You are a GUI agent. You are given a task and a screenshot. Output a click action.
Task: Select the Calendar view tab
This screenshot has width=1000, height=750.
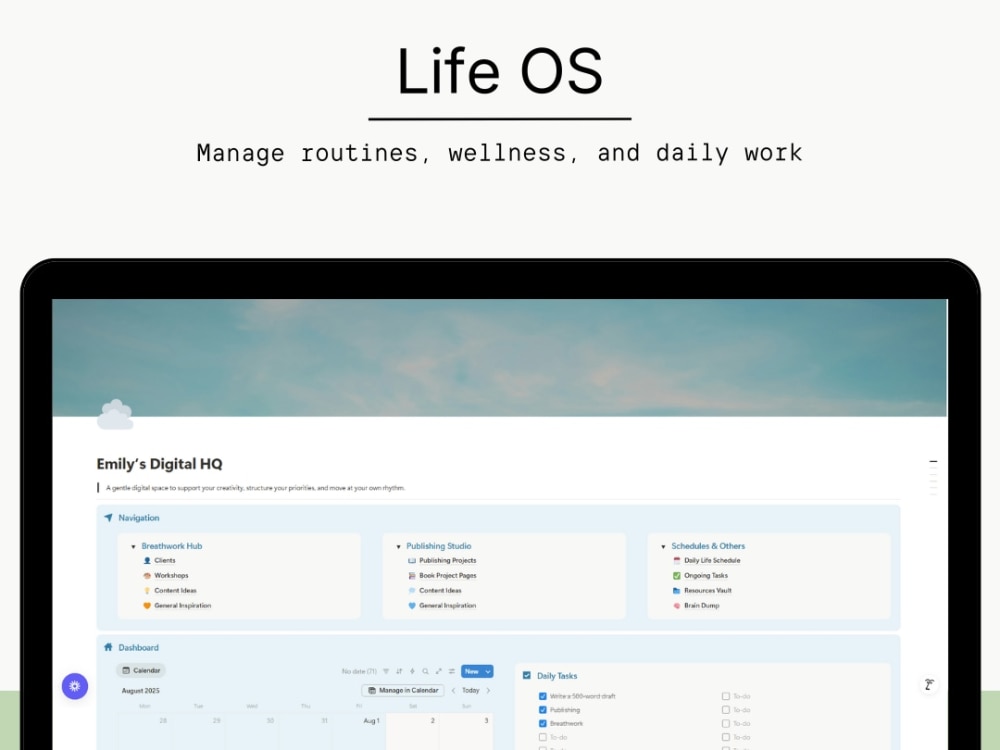pyautogui.click(x=141, y=670)
